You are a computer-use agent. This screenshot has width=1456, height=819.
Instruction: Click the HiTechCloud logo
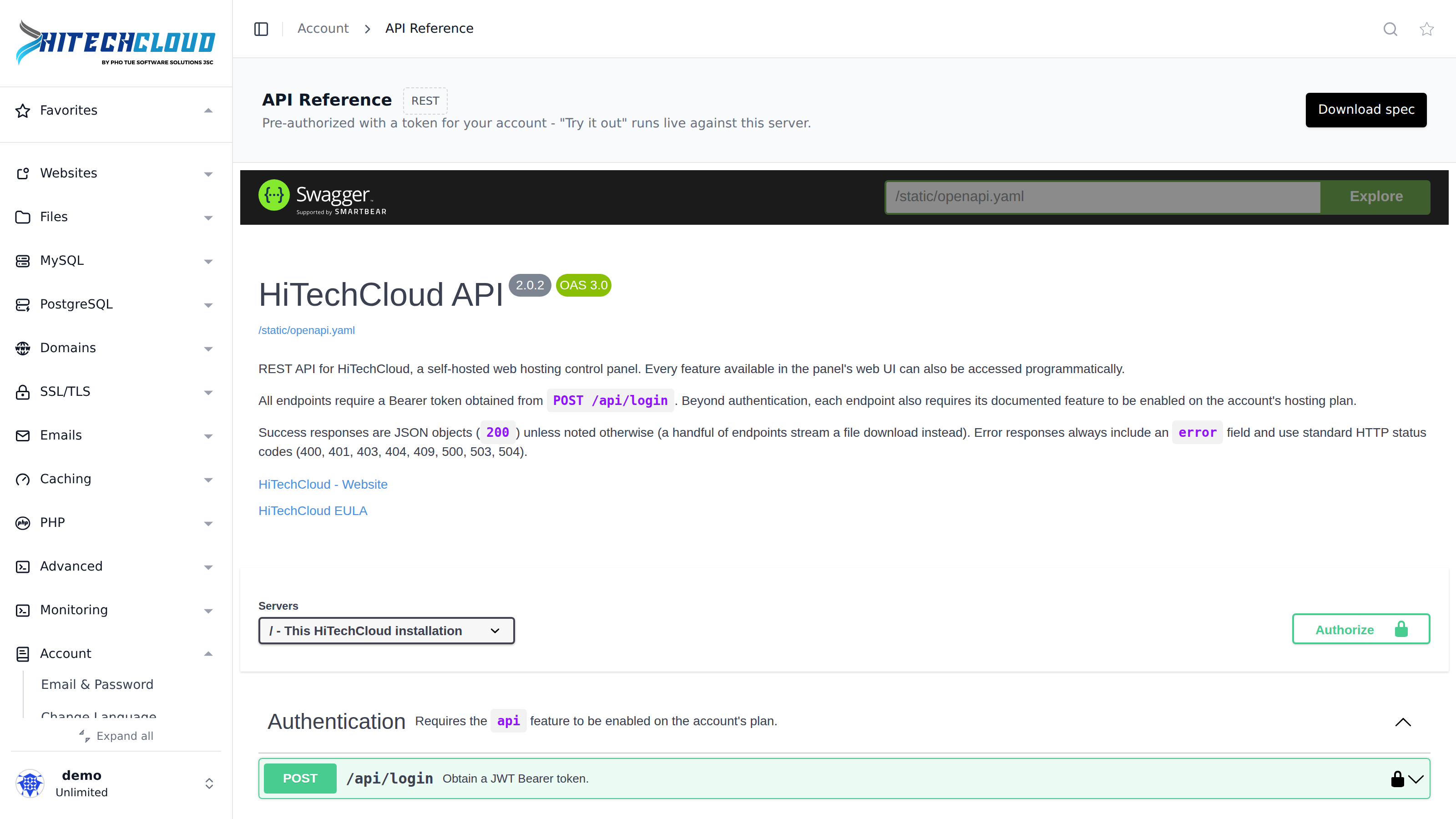(x=116, y=43)
